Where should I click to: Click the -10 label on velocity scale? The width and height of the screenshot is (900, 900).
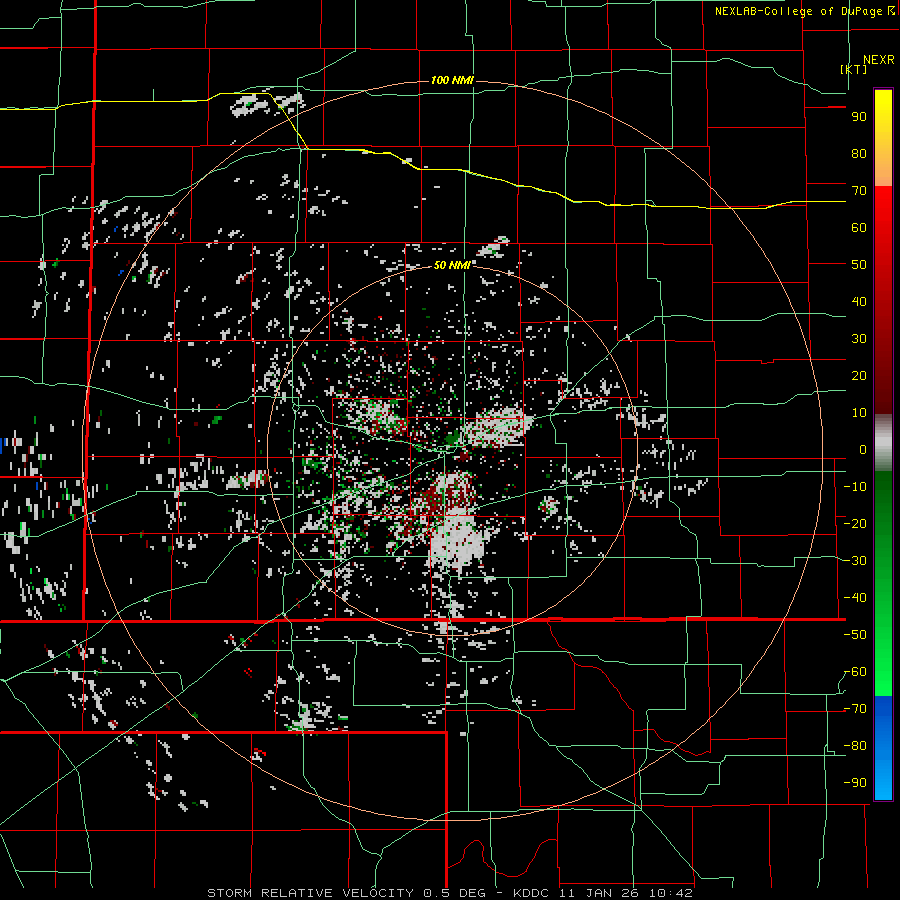pyautogui.click(x=855, y=487)
